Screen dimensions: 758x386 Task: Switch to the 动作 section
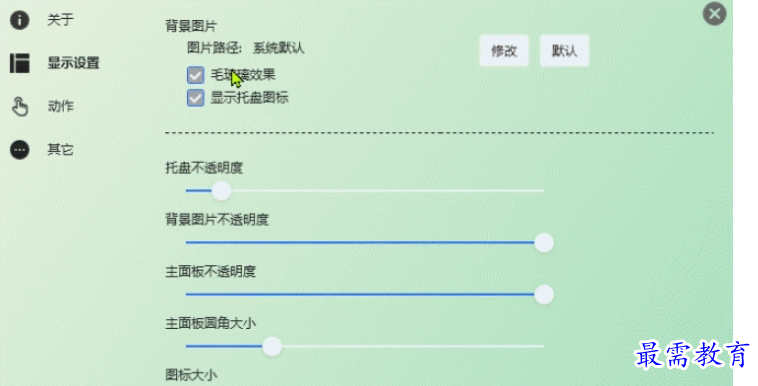coord(60,106)
